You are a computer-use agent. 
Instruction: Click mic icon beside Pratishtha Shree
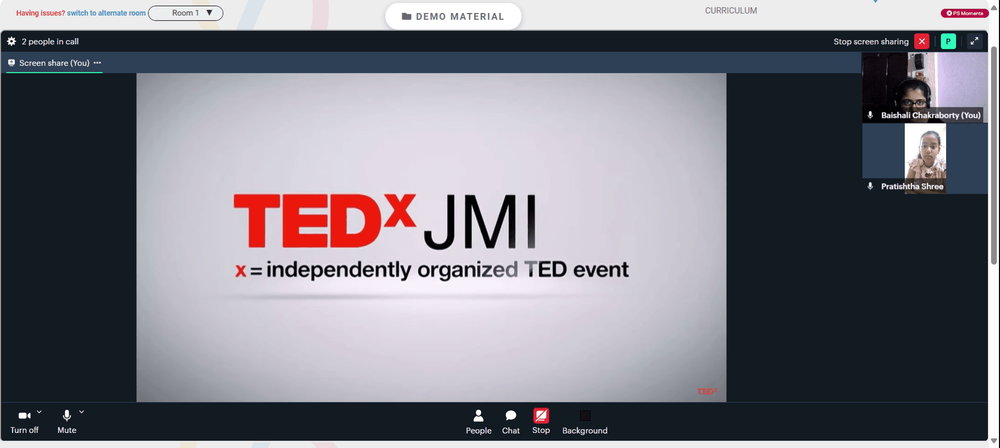[871, 186]
